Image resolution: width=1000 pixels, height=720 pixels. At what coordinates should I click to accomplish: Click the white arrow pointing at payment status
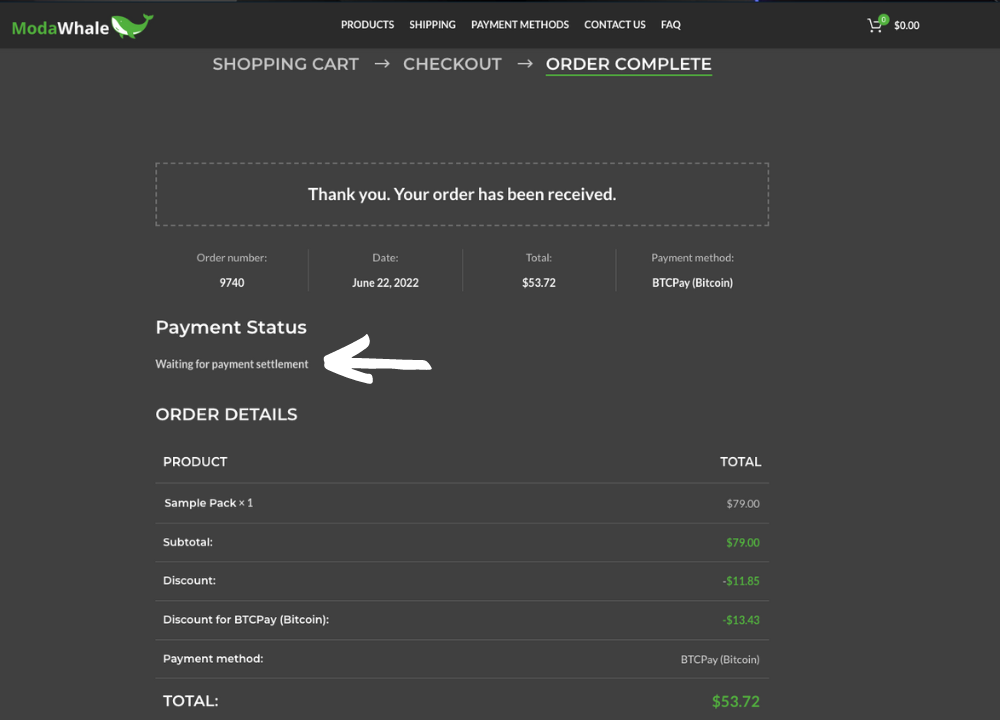(378, 360)
